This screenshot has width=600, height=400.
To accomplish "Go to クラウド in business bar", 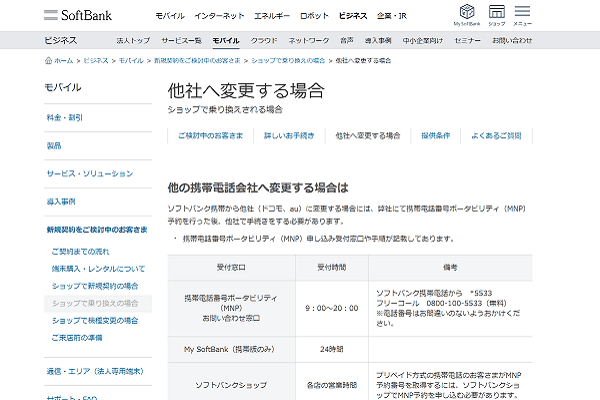I will point(264,40).
